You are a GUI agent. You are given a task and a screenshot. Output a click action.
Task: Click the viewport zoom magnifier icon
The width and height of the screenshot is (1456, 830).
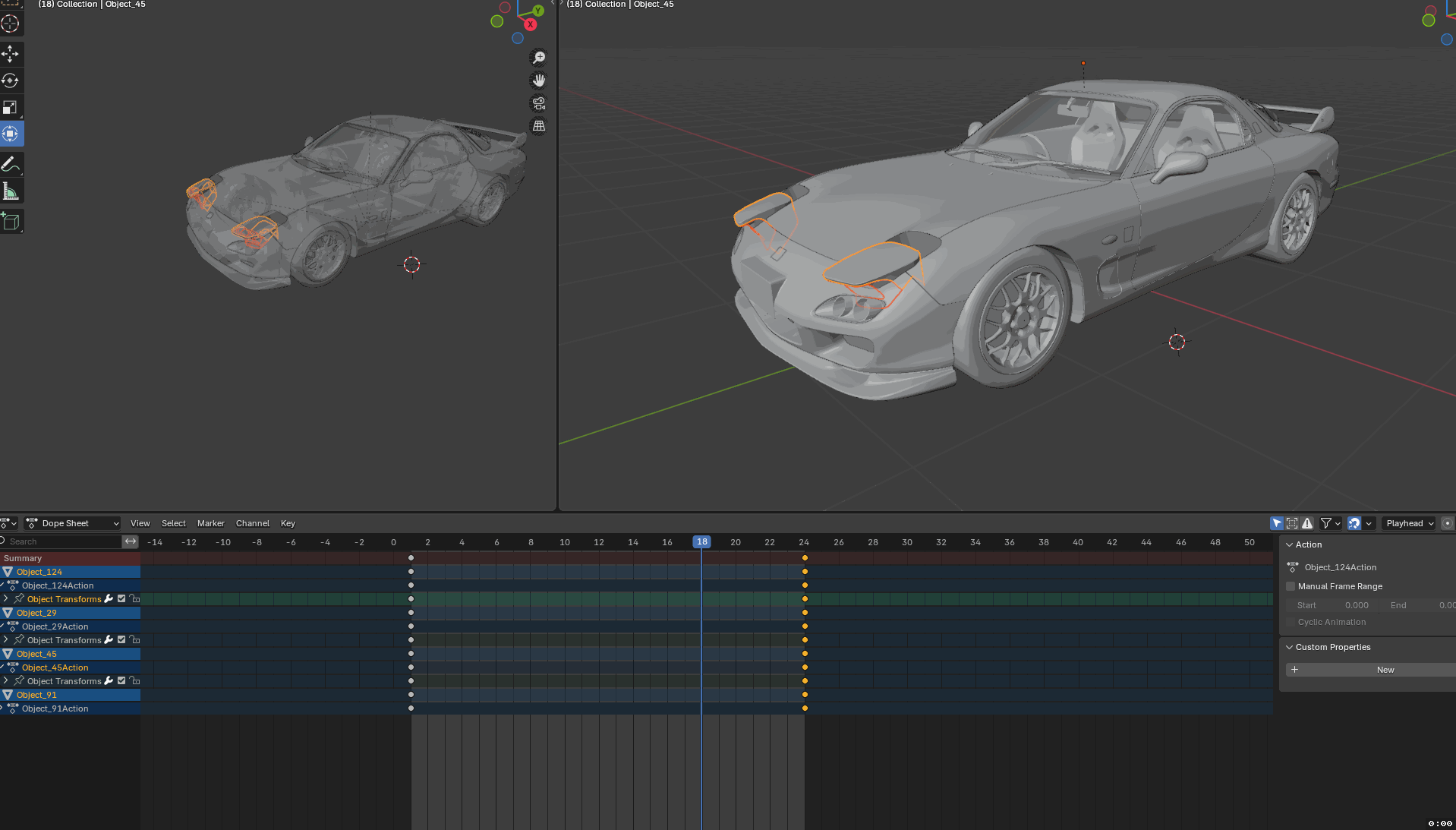[x=538, y=58]
